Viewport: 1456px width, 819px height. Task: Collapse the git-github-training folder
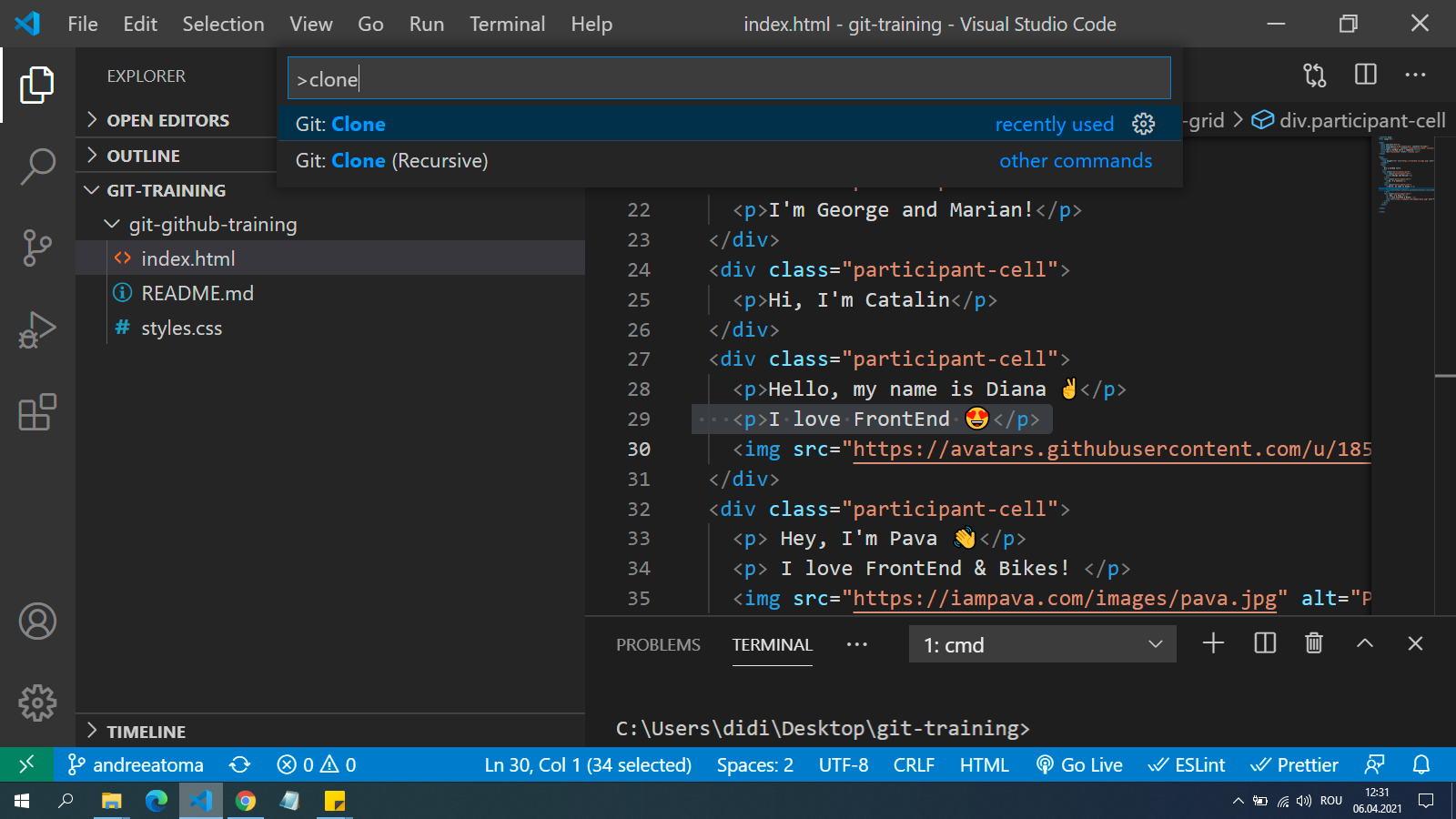pyautogui.click(x=211, y=225)
